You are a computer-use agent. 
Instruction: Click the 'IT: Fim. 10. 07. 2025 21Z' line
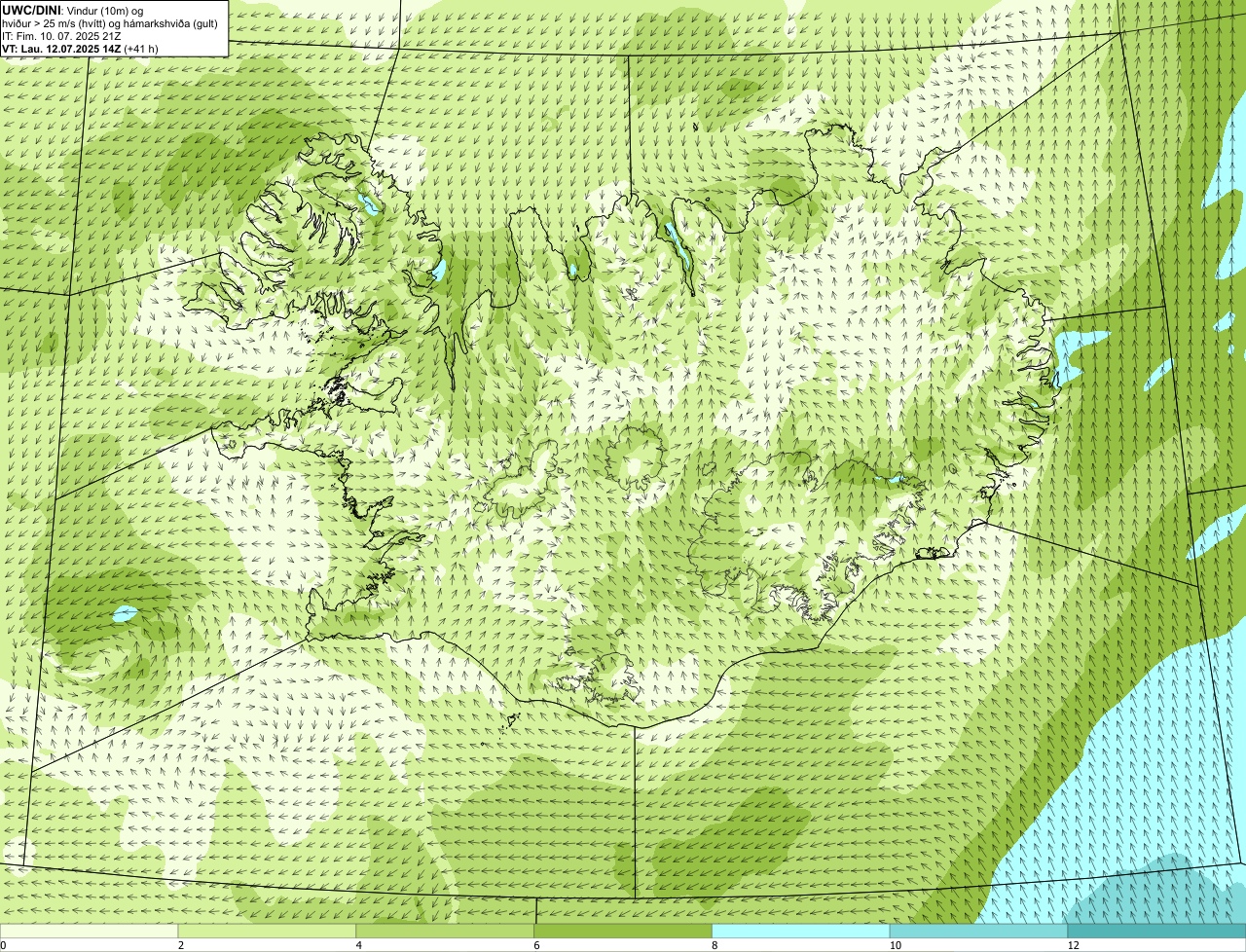[62, 35]
